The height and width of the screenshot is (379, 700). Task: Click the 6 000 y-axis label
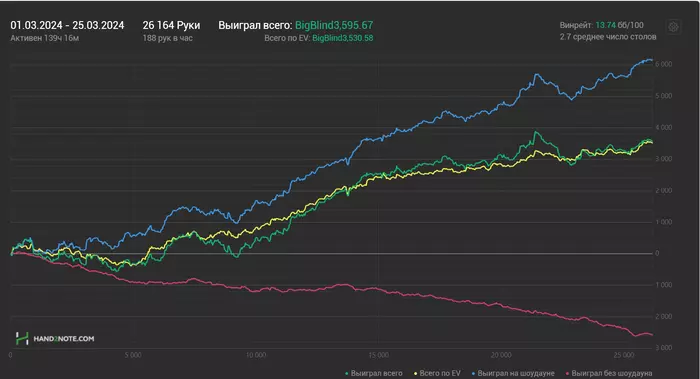(663, 64)
